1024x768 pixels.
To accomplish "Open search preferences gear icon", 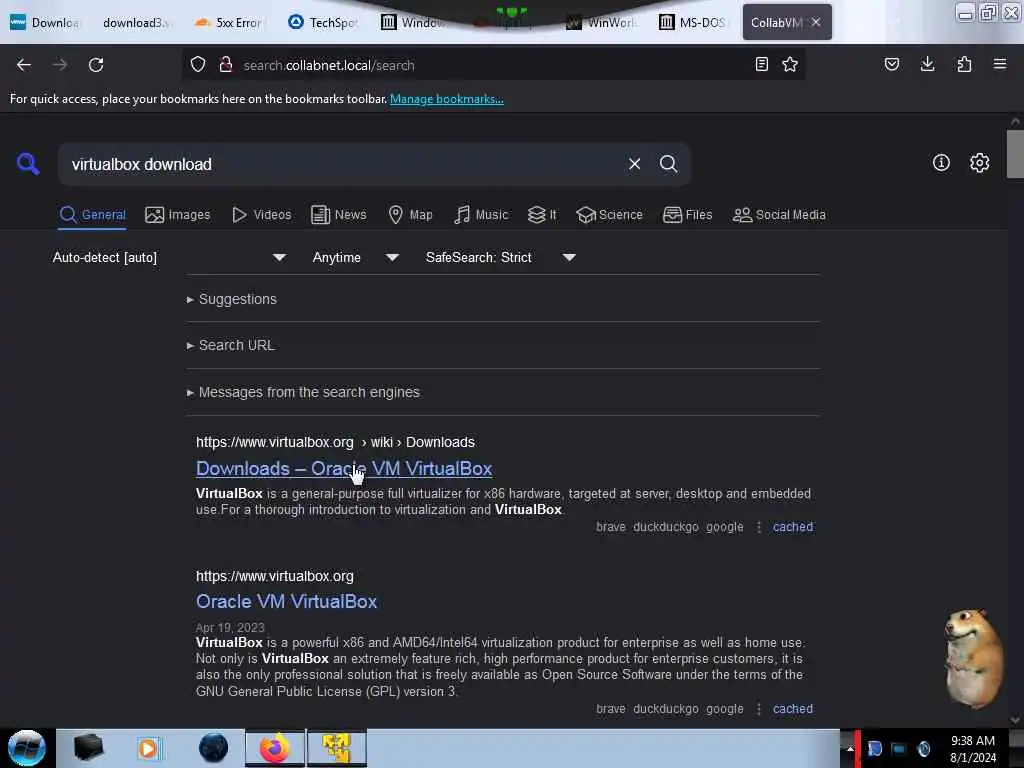I will point(980,163).
